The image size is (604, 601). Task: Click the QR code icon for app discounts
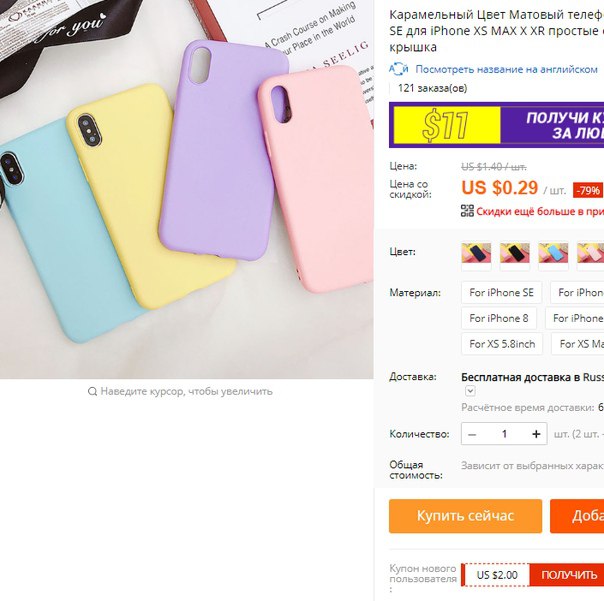coord(467,211)
